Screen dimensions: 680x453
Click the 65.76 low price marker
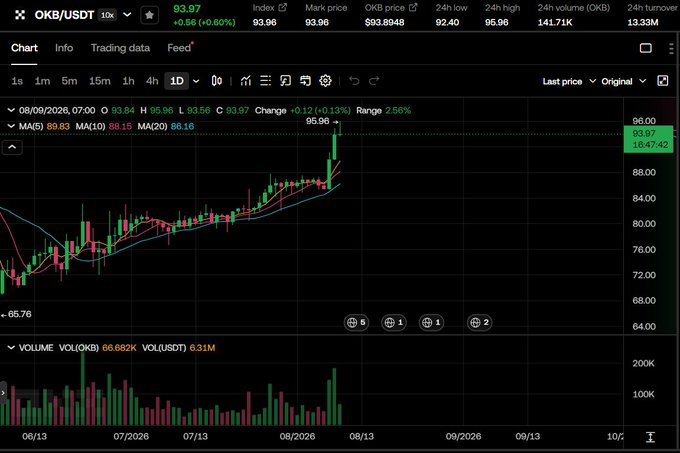click(x=16, y=314)
